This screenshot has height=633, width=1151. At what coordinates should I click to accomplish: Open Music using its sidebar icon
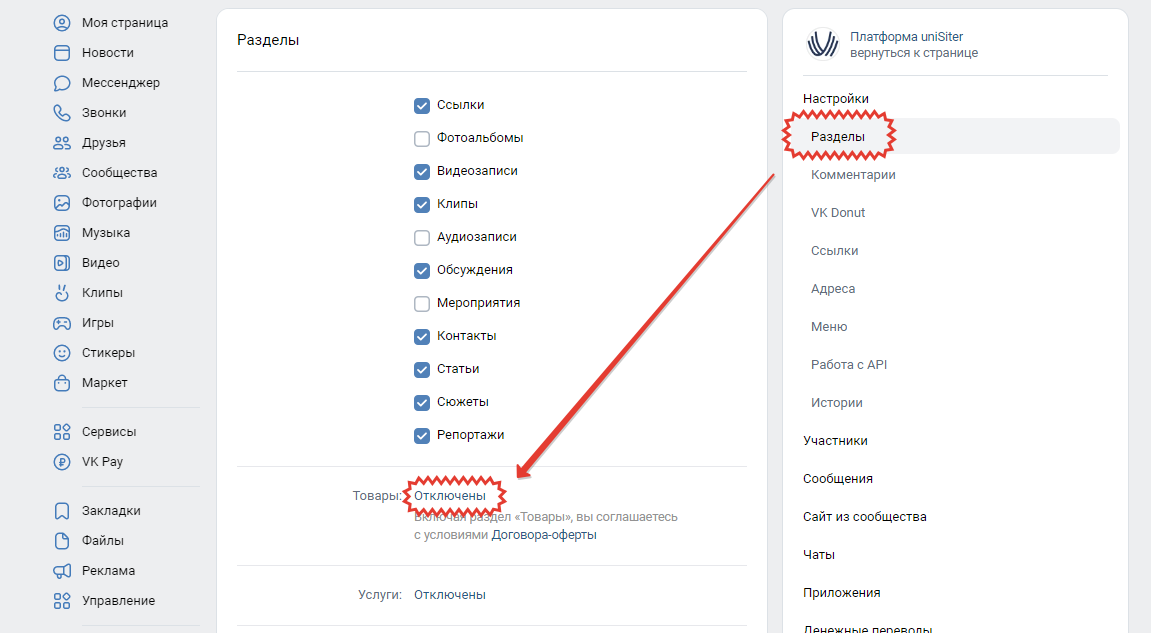point(62,233)
